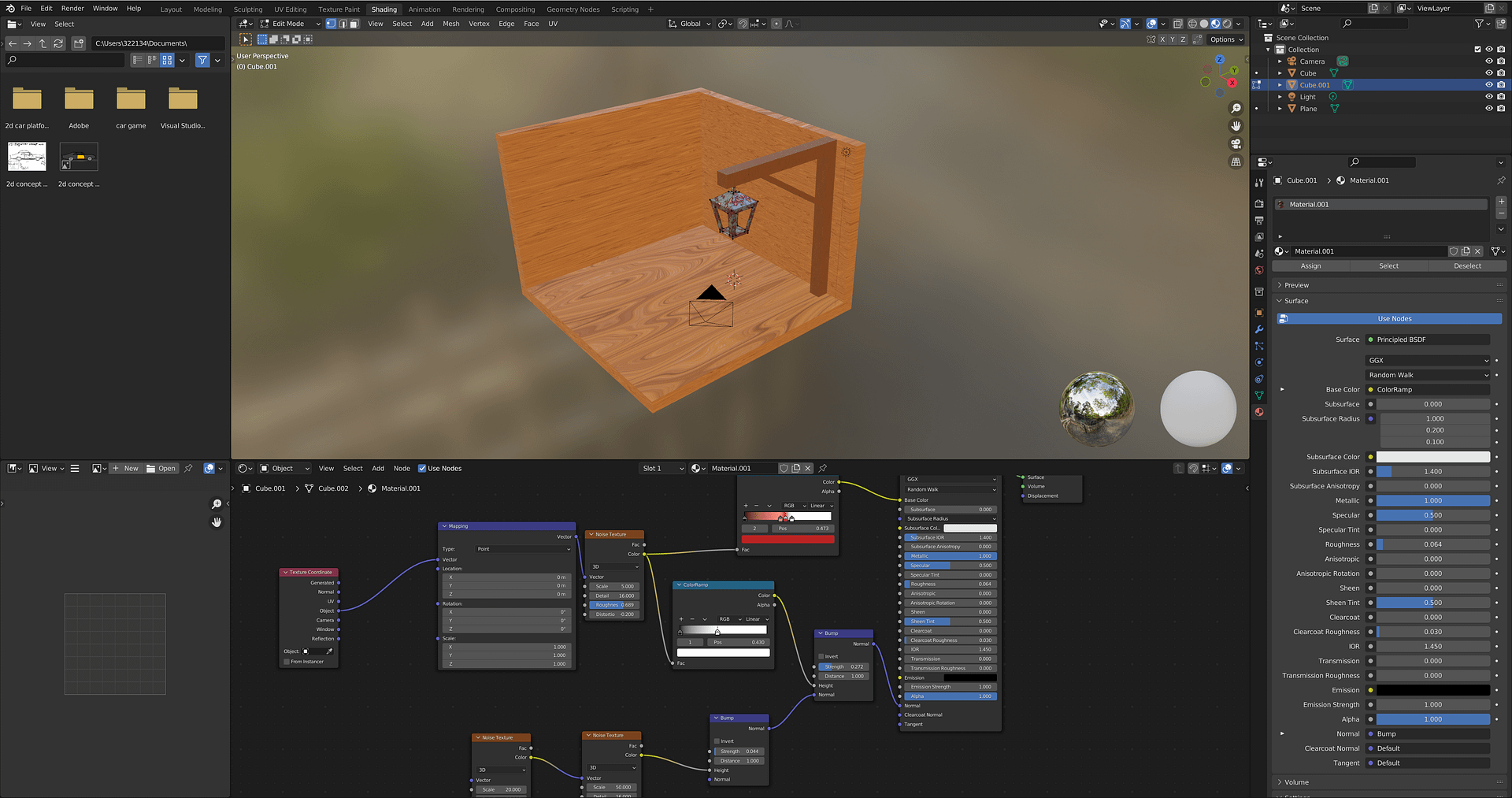The image size is (1512, 798).
Task: Toggle visibility of Camera in outliner
Action: [1488, 61]
